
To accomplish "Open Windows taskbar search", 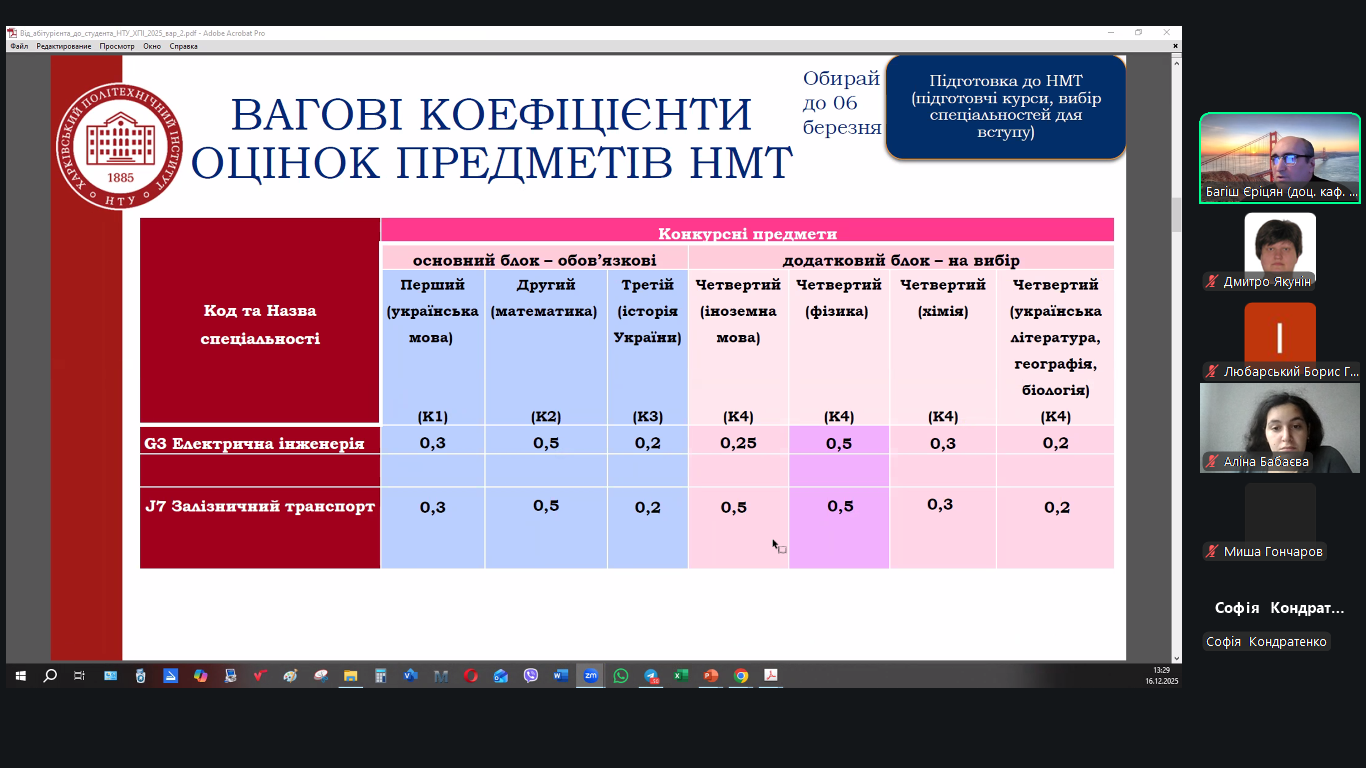I will [x=50, y=676].
